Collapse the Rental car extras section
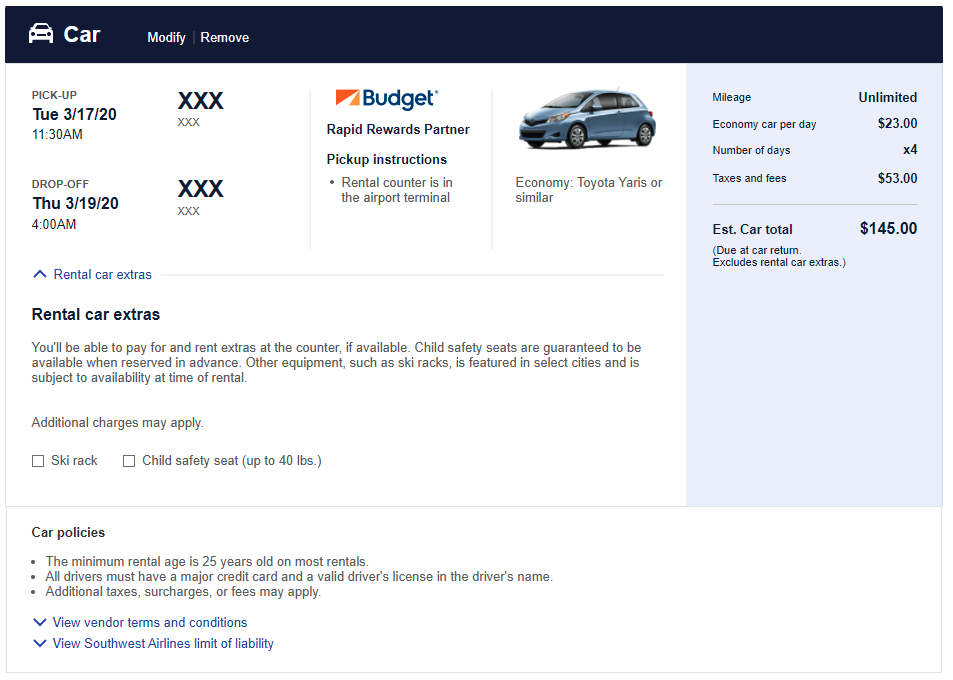 pos(102,274)
